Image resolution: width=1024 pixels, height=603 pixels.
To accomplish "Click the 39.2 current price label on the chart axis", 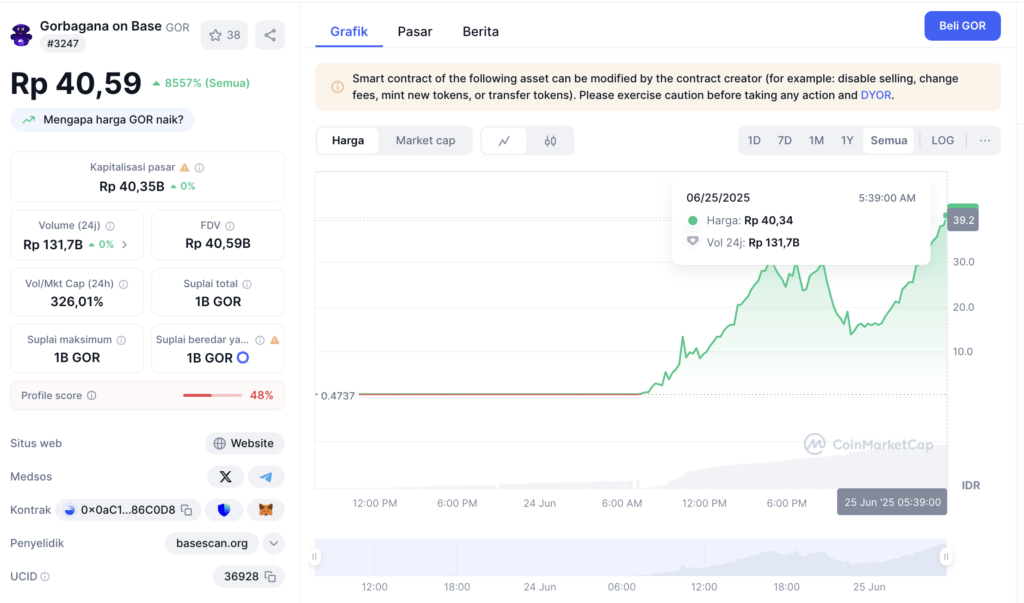I will click(963, 220).
